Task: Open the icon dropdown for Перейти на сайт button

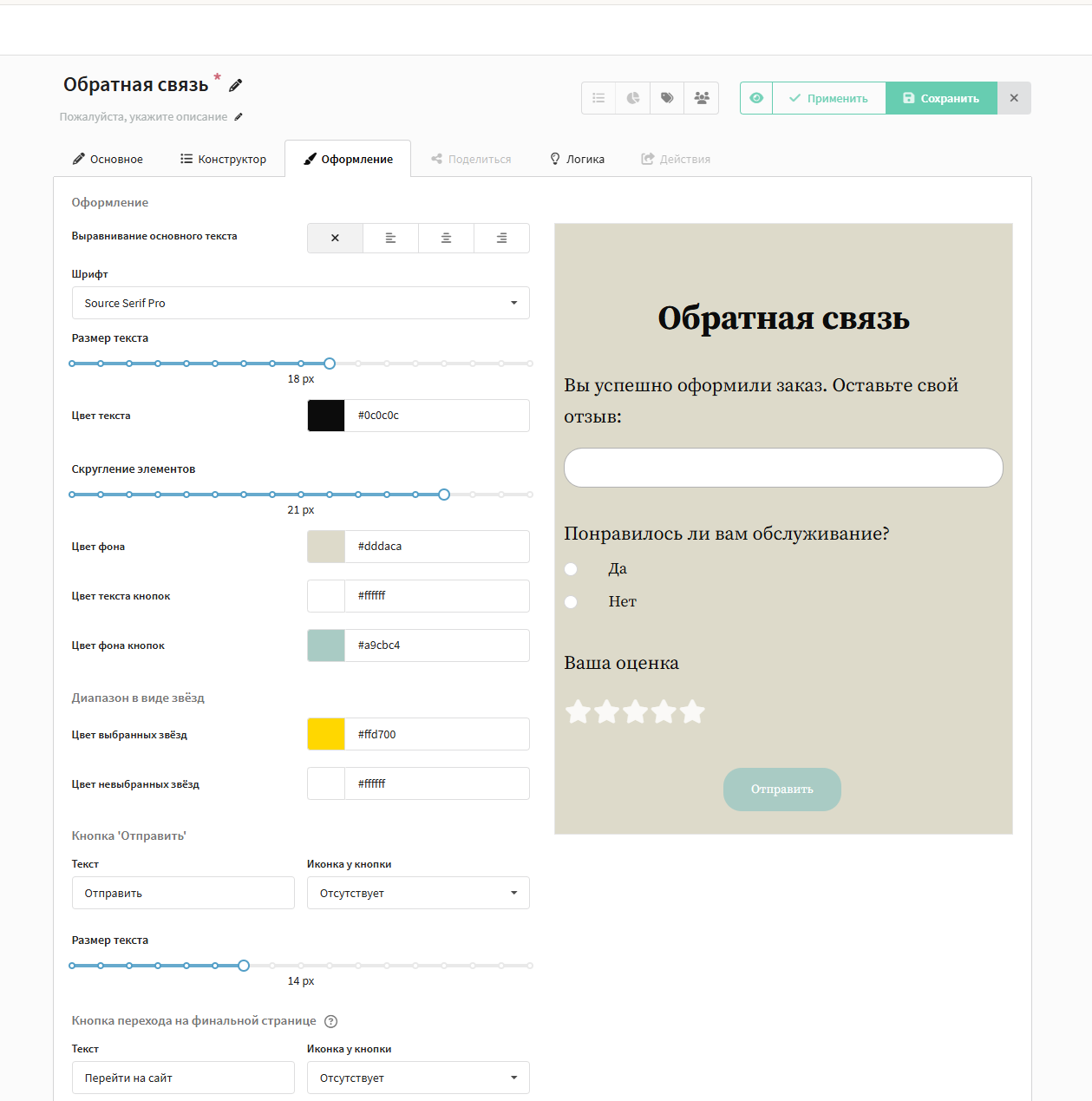Action: [x=417, y=1078]
